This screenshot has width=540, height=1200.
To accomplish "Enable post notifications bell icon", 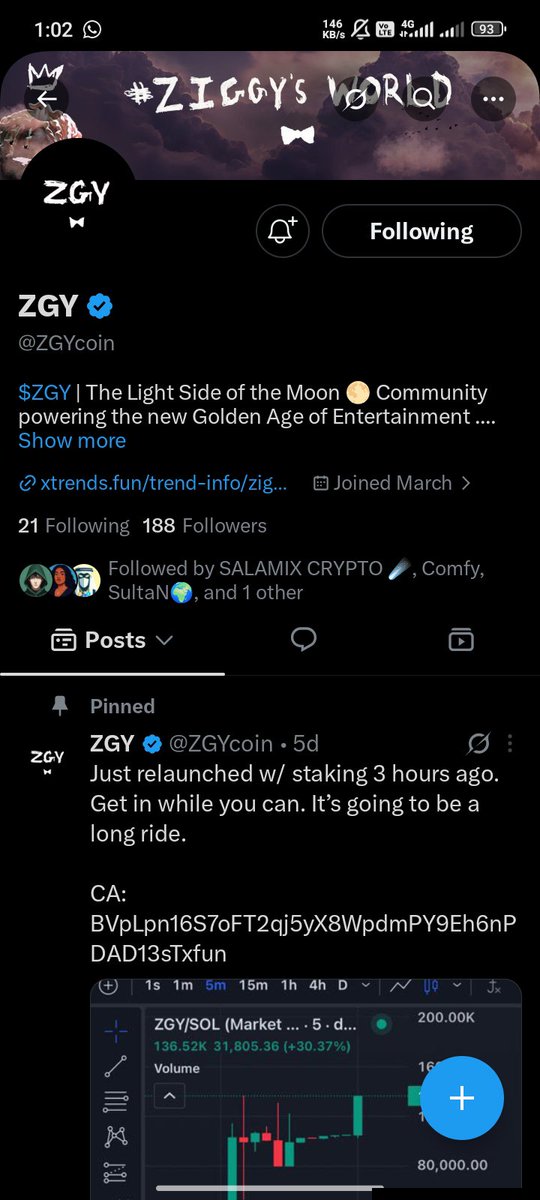I will [283, 231].
